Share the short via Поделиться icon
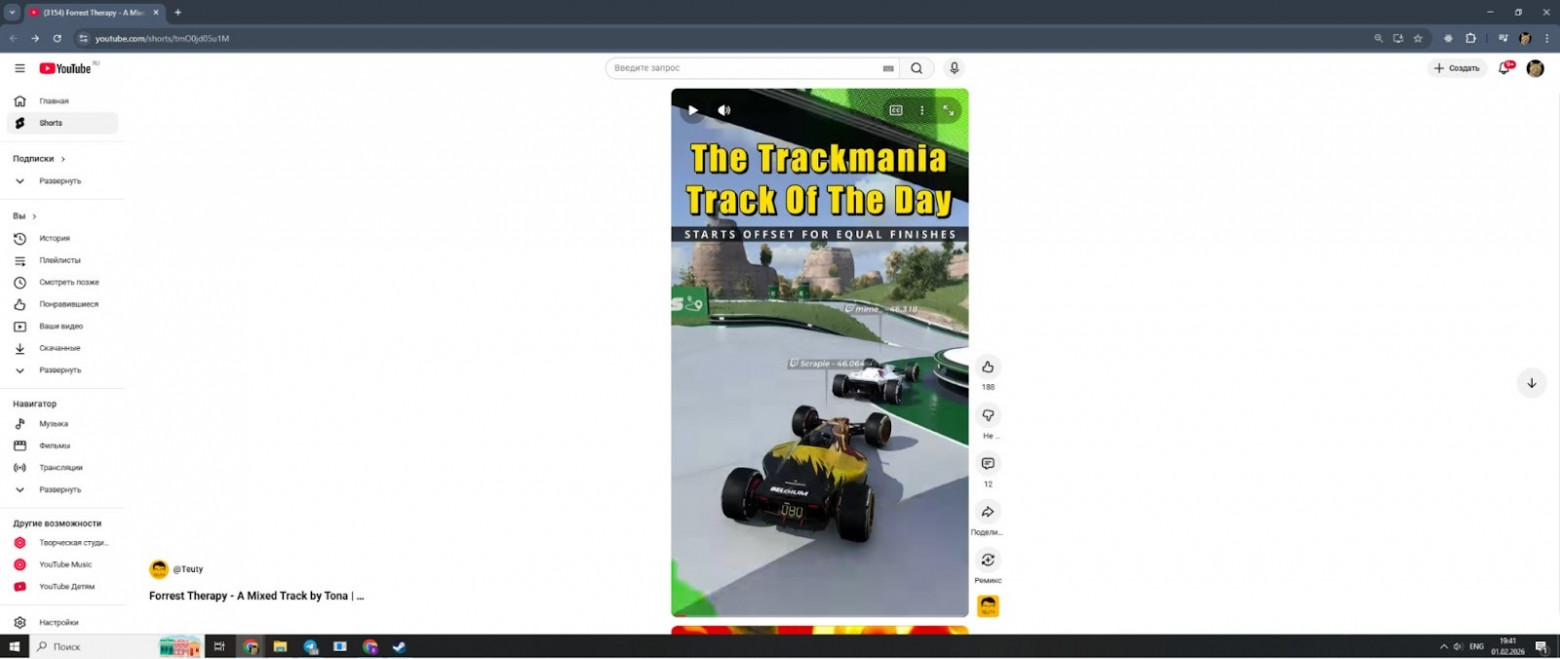The image size is (1560, 659). (987, 512)
